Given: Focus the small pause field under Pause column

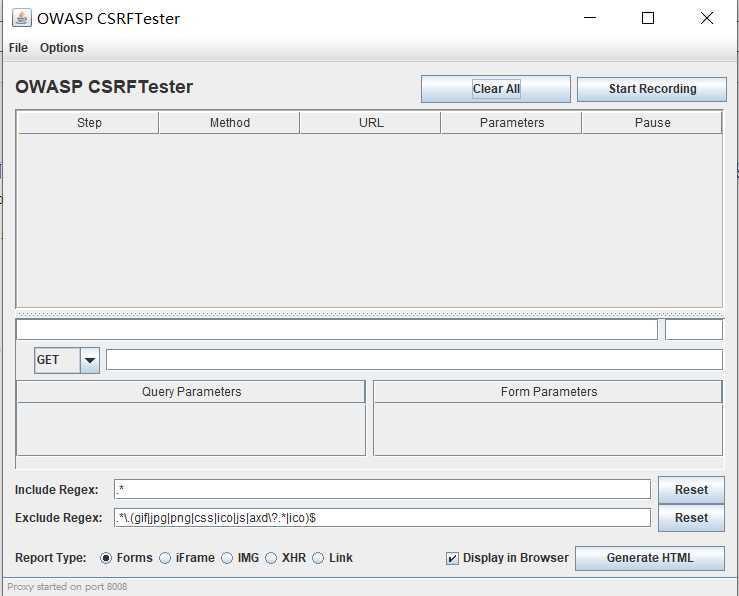Looking at the screenshot, I should point(694,329).
